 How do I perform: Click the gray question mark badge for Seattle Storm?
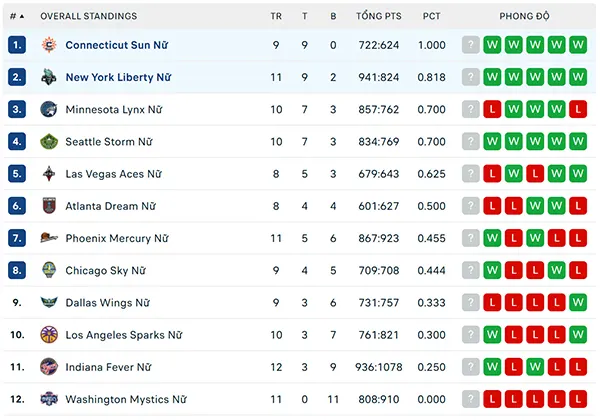pos(471,142)
